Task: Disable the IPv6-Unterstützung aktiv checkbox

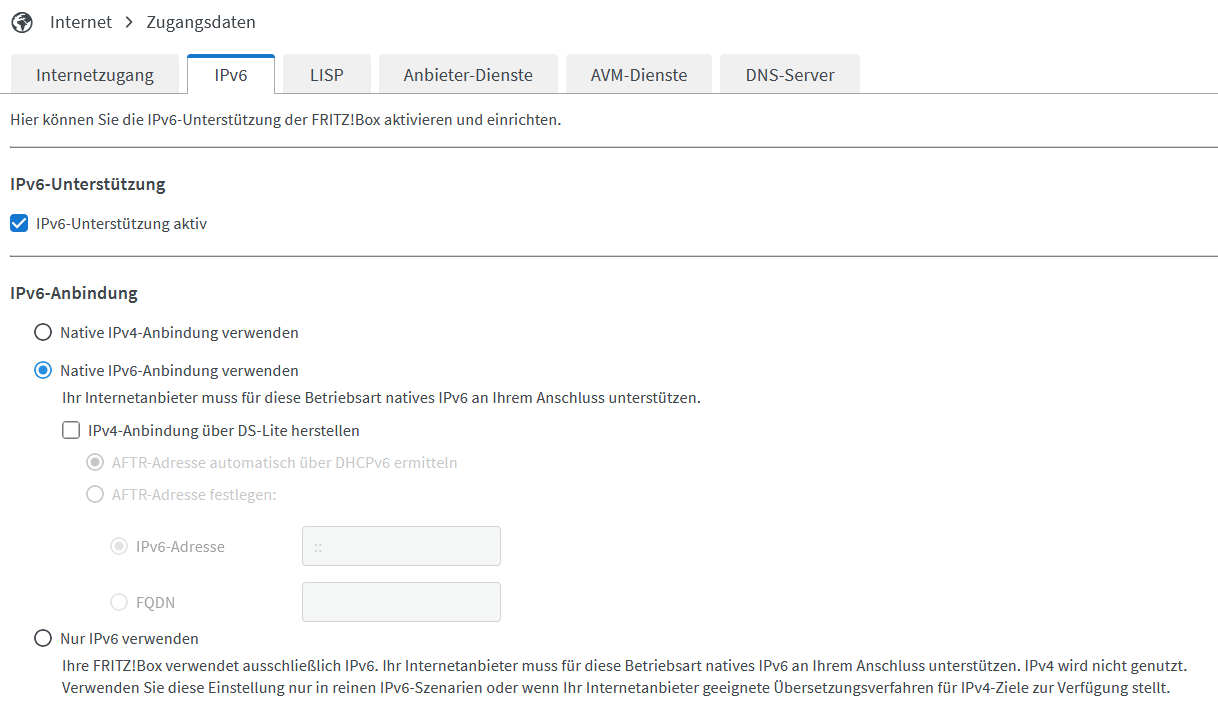Action: point(19,224)
